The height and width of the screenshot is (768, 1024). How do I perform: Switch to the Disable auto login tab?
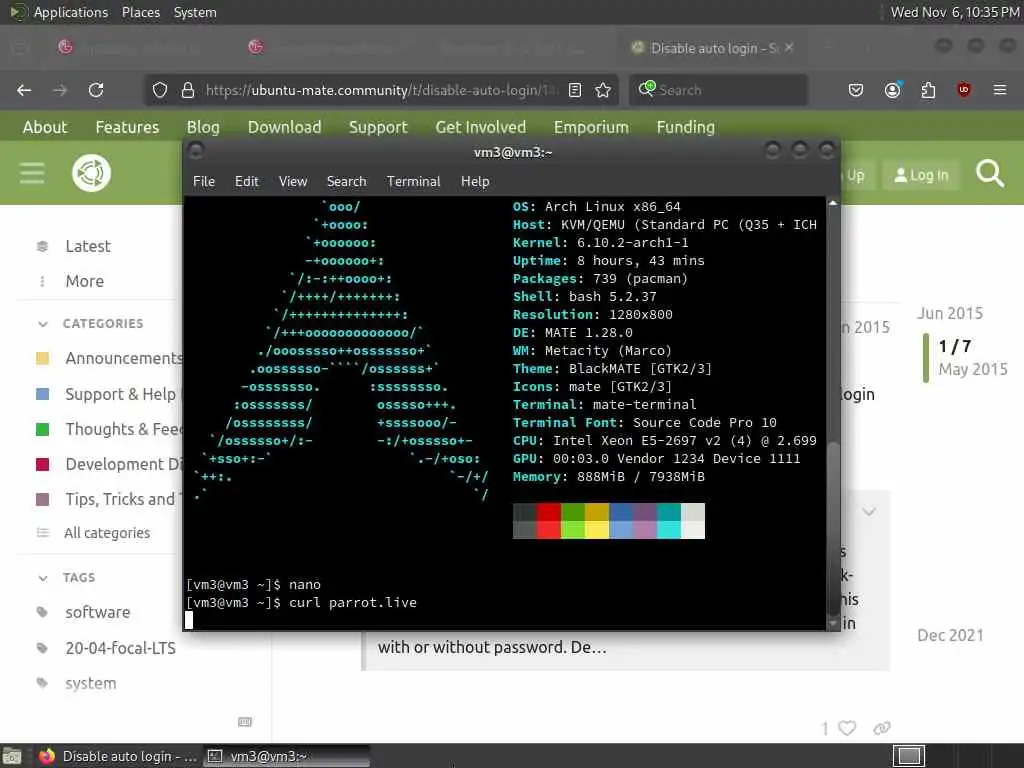pos(712,48)
